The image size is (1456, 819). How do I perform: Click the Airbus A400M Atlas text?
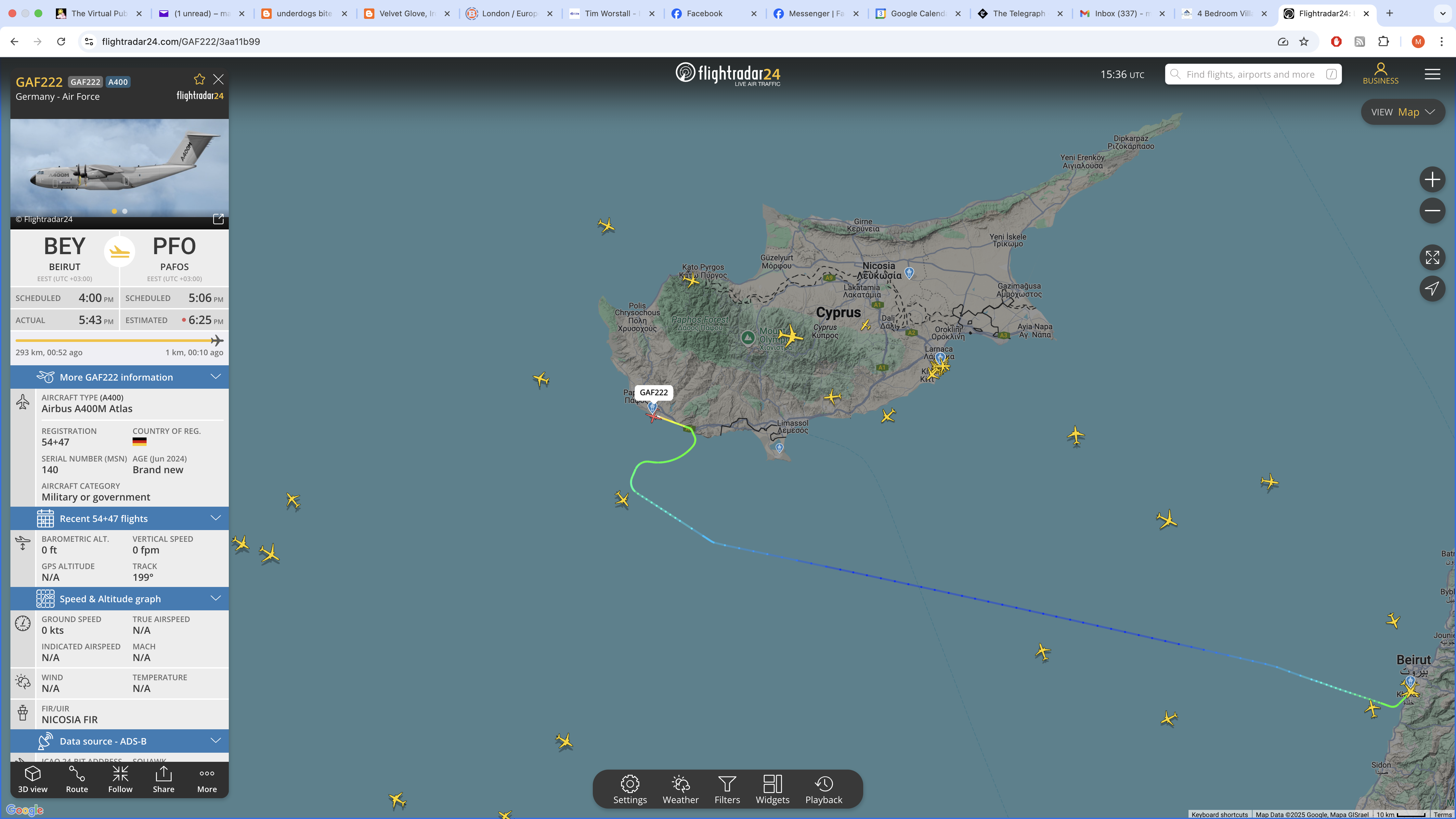pyautogui.click(x=87, y=409)
